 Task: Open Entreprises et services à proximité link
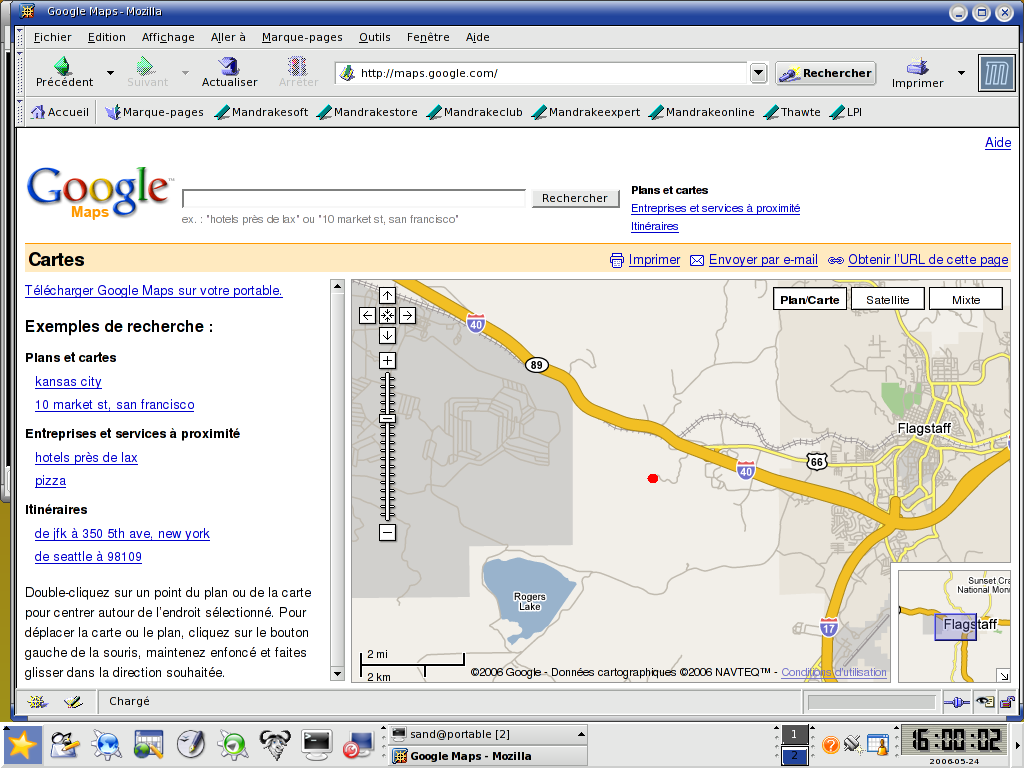pos(715,208)
